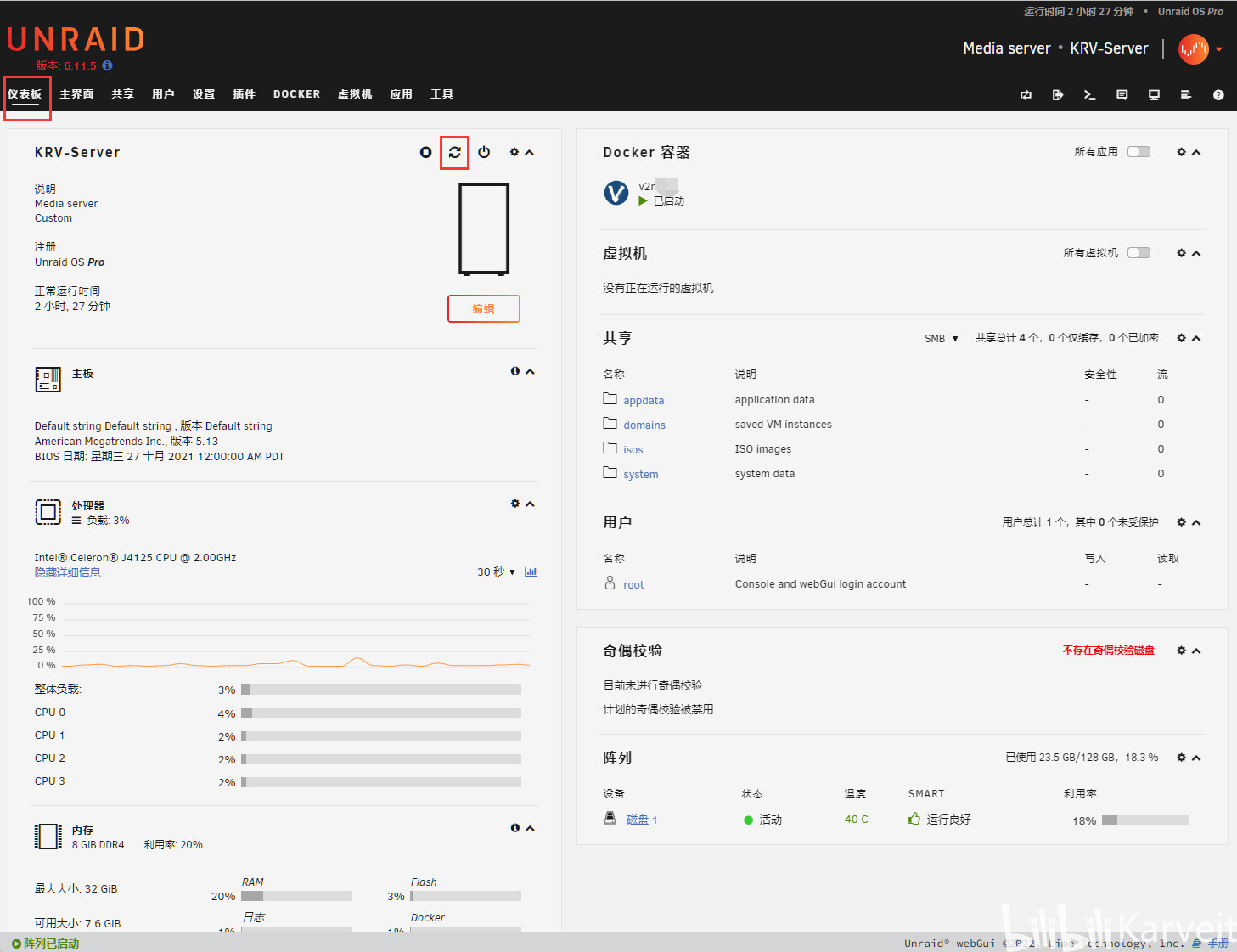Viewport: 1237px width, 952px height.
Task: Open the domains share link
Action: pos(644,425)
